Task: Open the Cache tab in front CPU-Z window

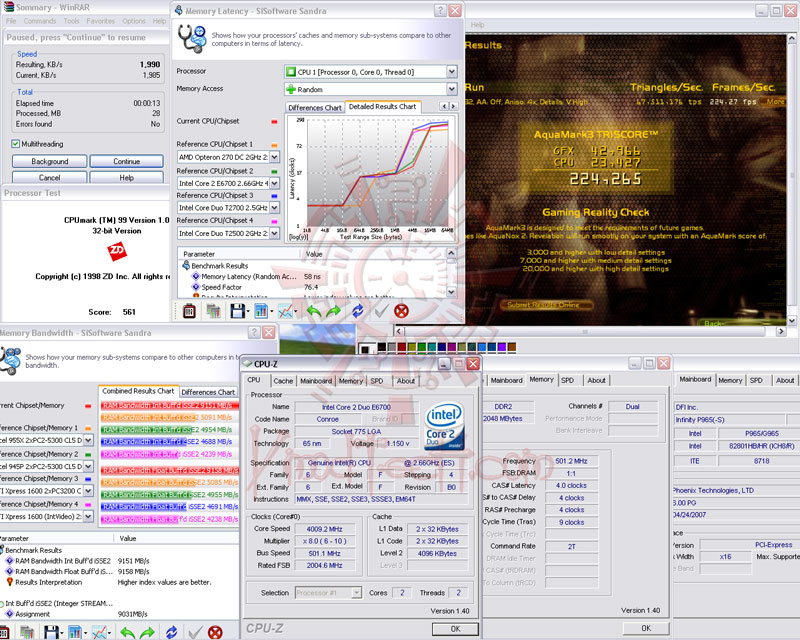Action: click(283, 381)
